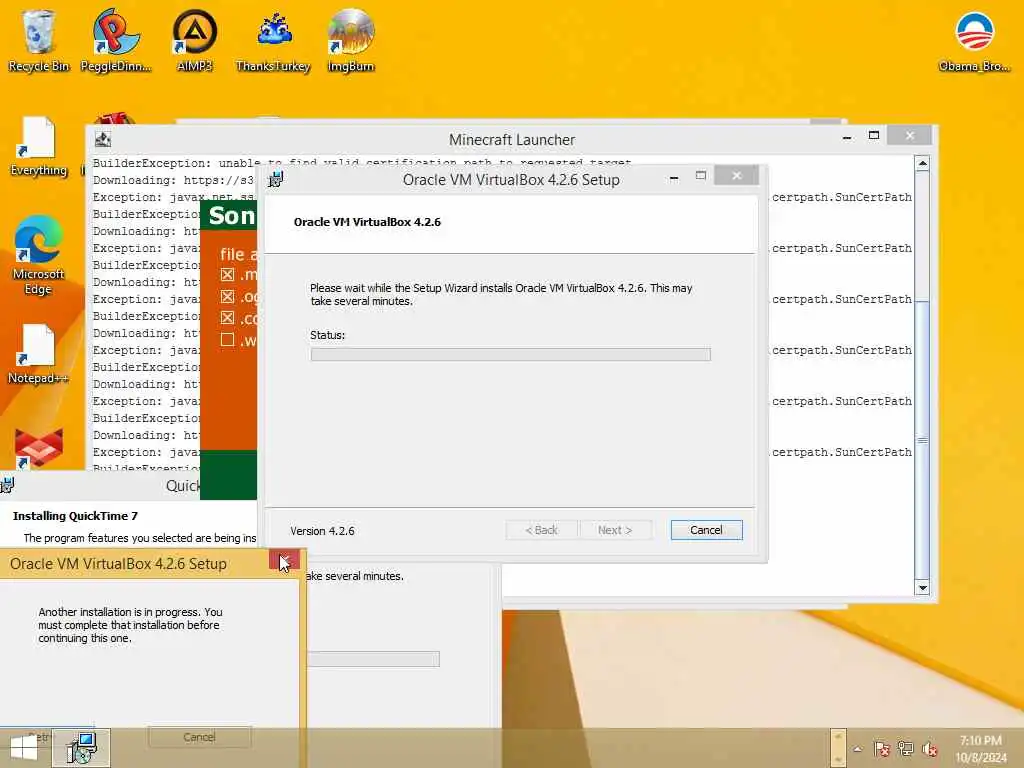Minimize the Minecraft Launcher window

click(x=847, y=137)
